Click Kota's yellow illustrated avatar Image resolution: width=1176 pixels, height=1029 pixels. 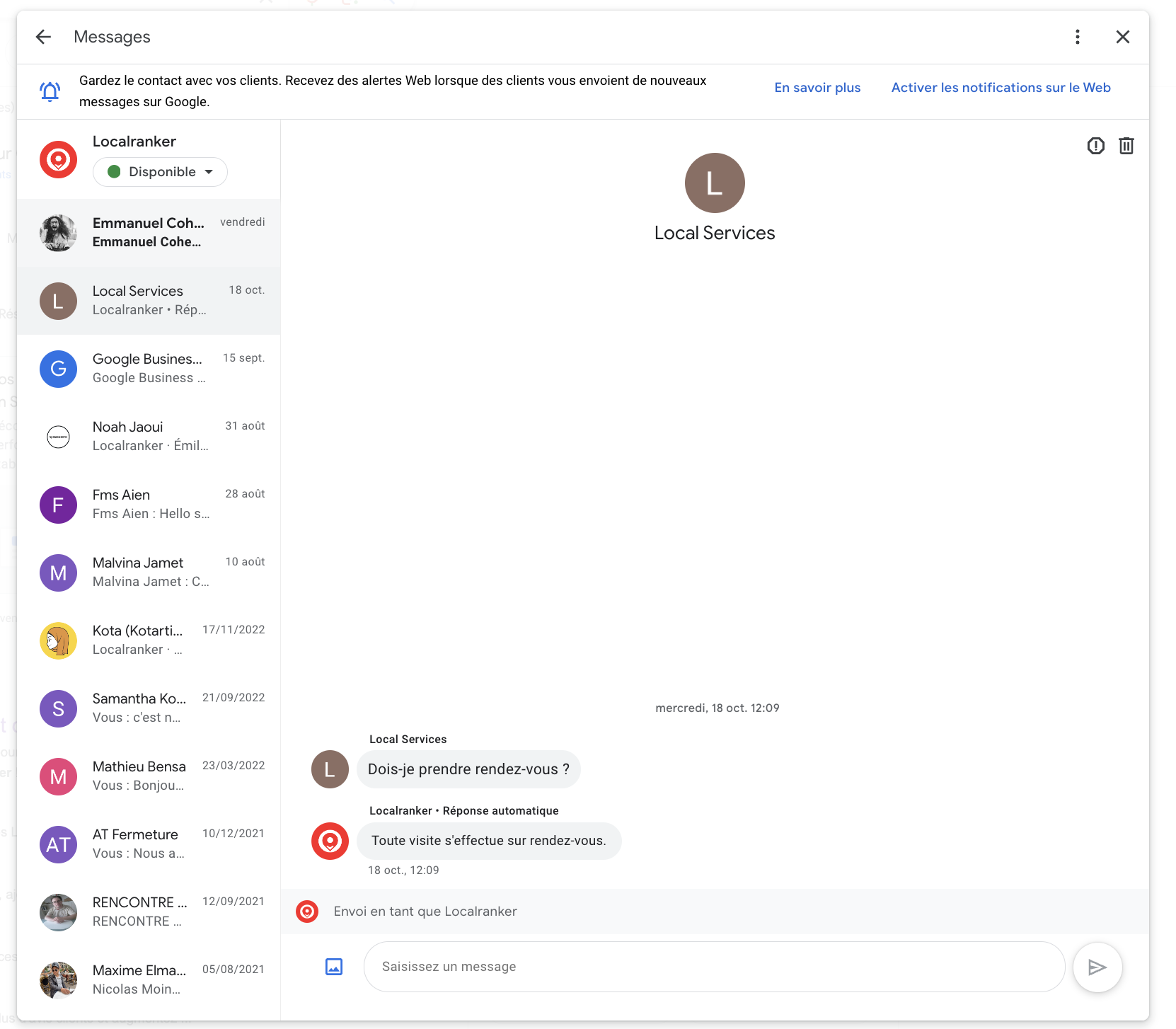pos(58,640)
